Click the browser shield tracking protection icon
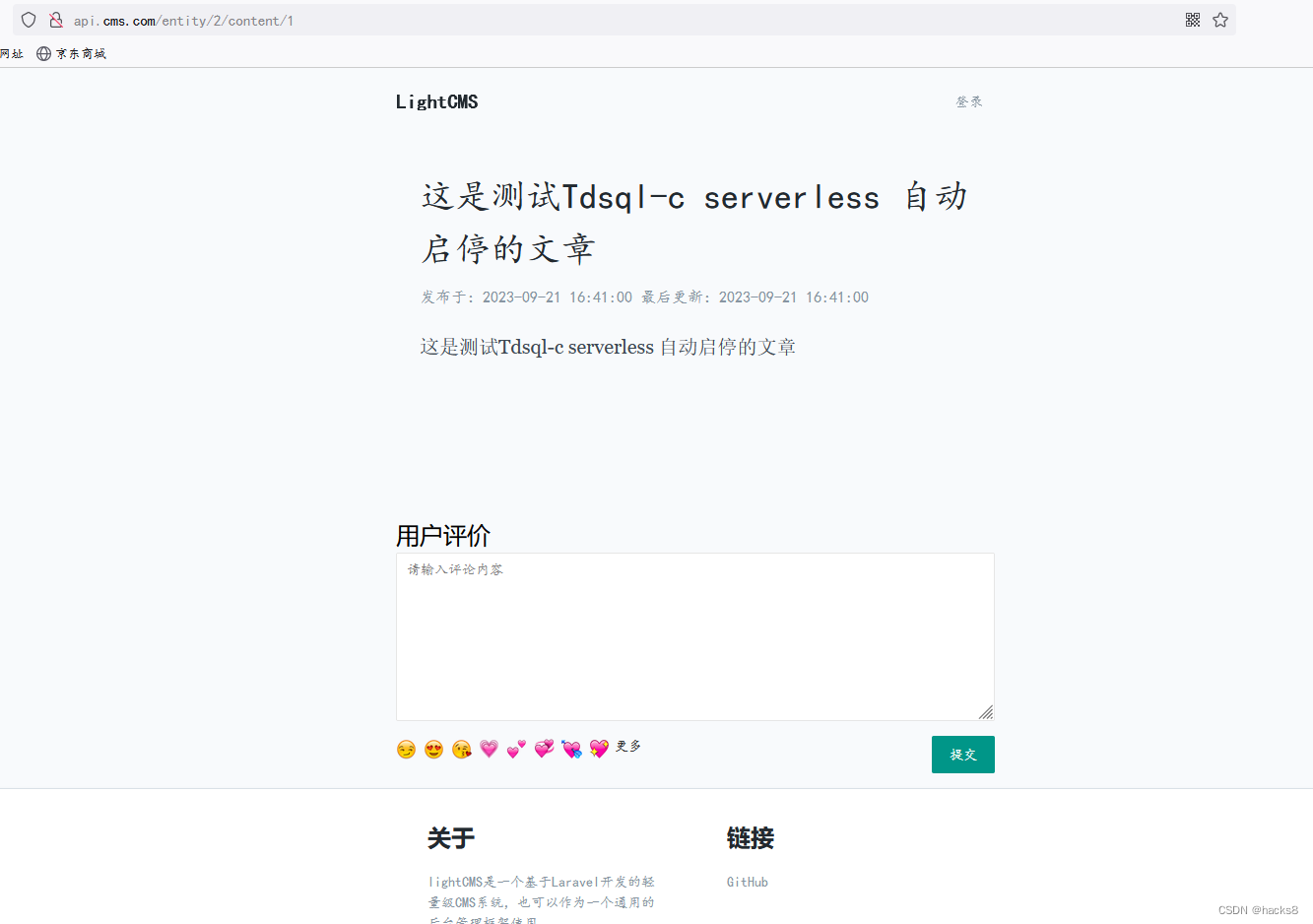 click(x=29, y=20)
